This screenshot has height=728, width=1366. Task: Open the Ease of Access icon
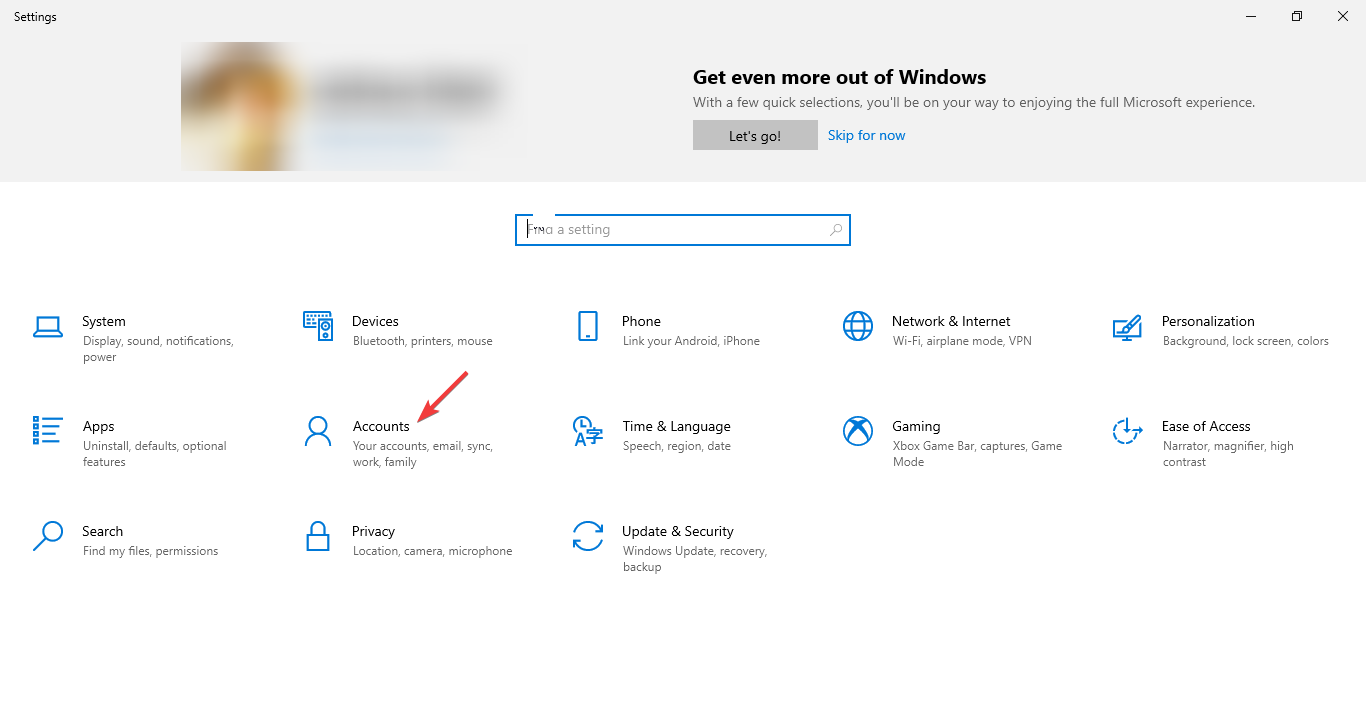[x=1127, y=431]
